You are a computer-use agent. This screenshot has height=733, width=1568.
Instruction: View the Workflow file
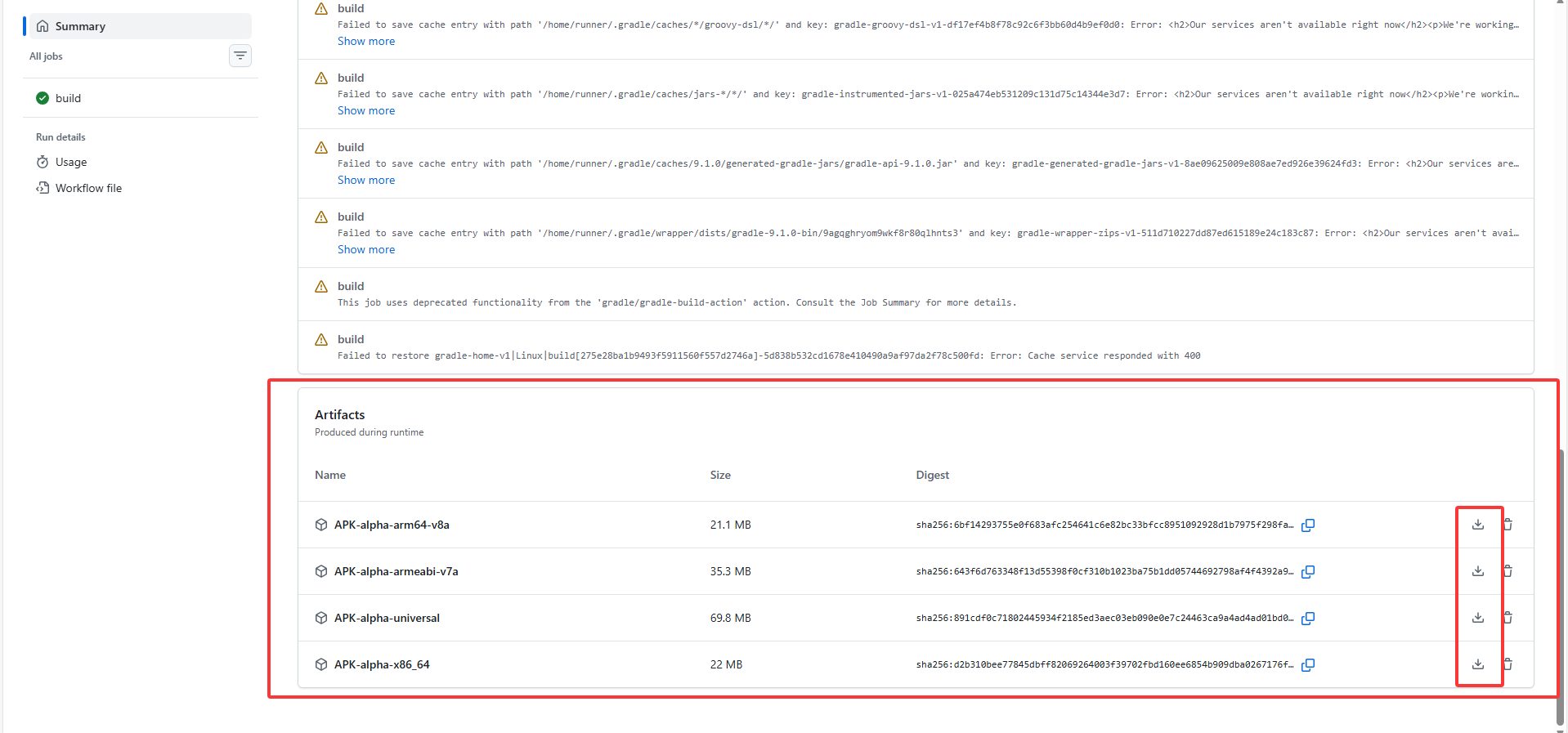[x=88, y=188]
